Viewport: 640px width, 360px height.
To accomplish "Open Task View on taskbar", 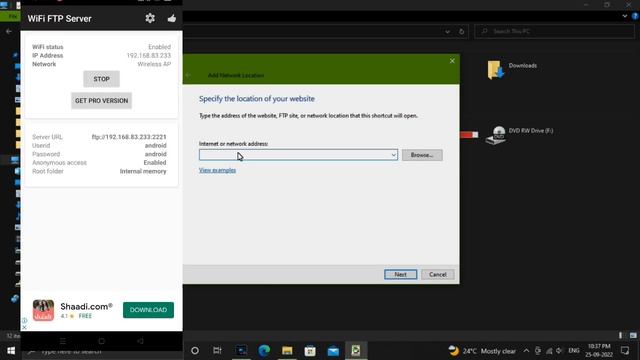I will click(x=217, y=350).
